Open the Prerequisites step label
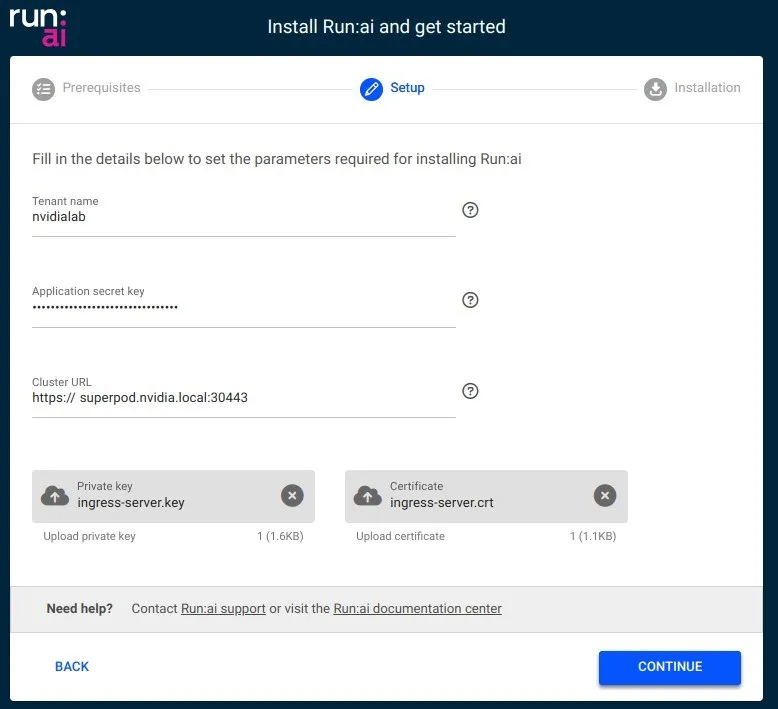 (x=101, y=88)
